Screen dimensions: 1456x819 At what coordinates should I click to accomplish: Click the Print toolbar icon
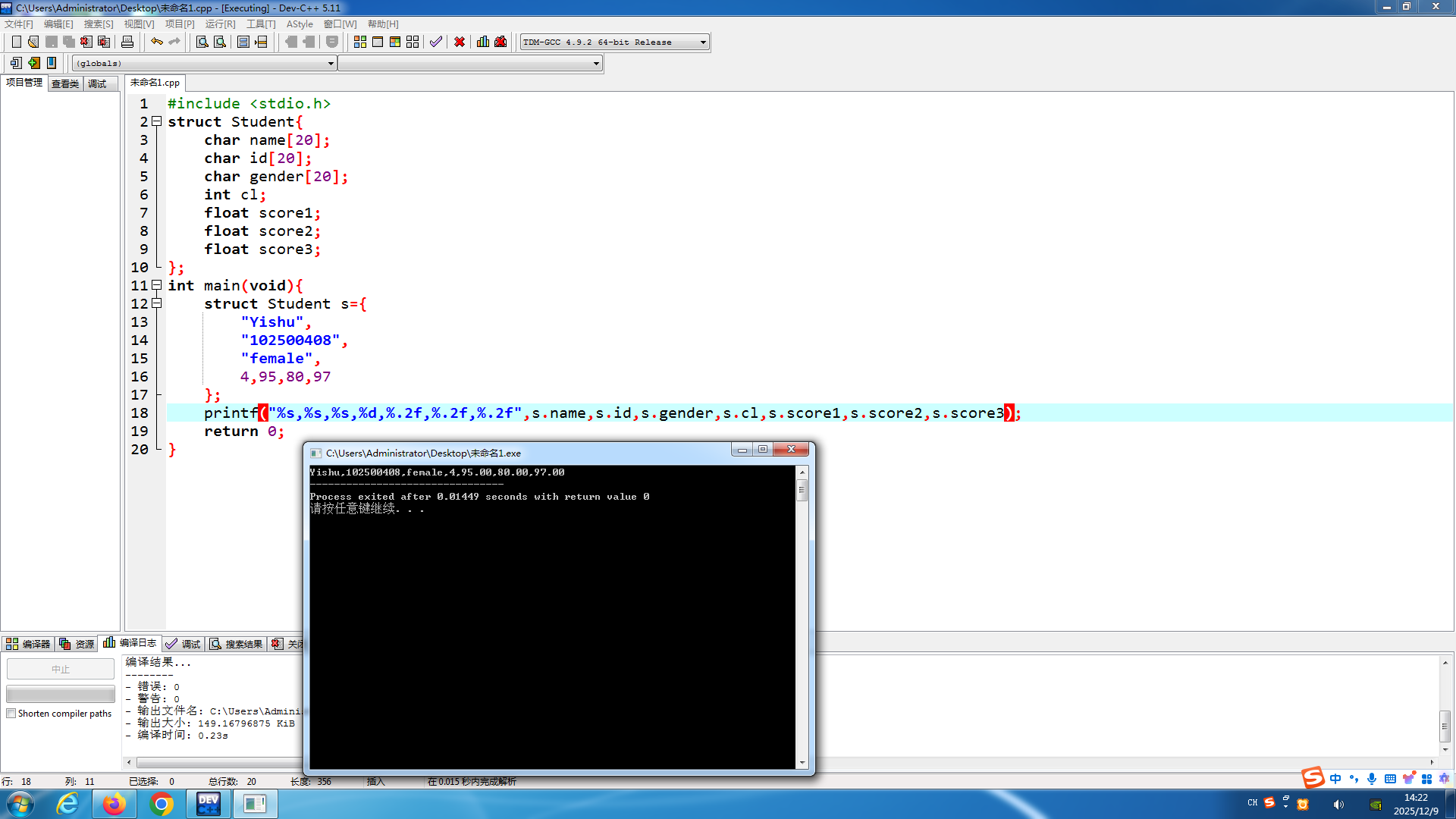(x=127, y=42)
